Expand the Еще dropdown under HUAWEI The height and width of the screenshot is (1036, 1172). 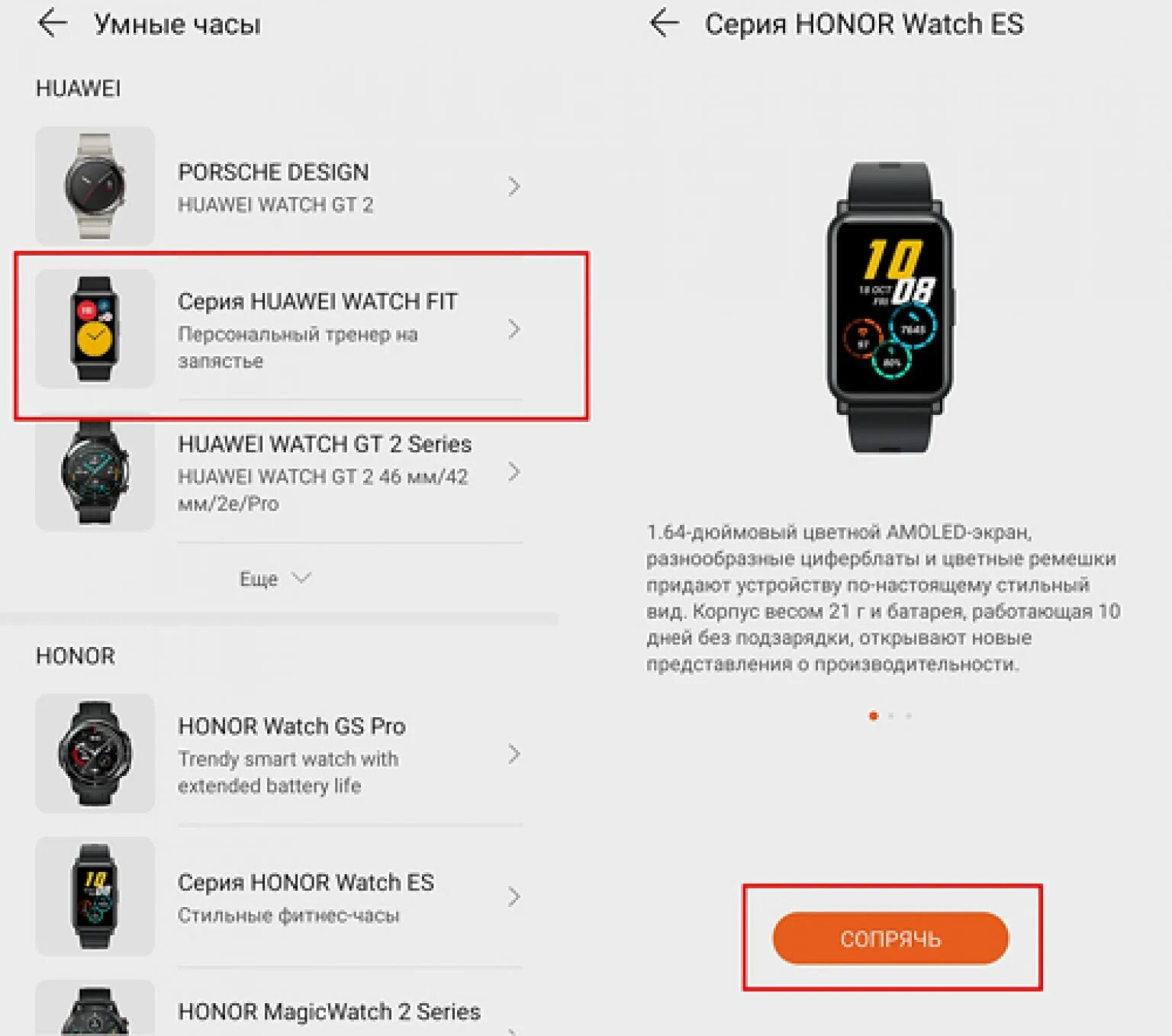pyautogui.click(x=275, y=578)
